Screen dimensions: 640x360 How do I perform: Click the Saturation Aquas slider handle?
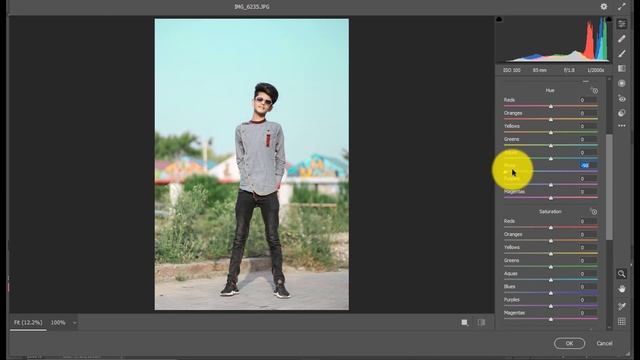551,280
